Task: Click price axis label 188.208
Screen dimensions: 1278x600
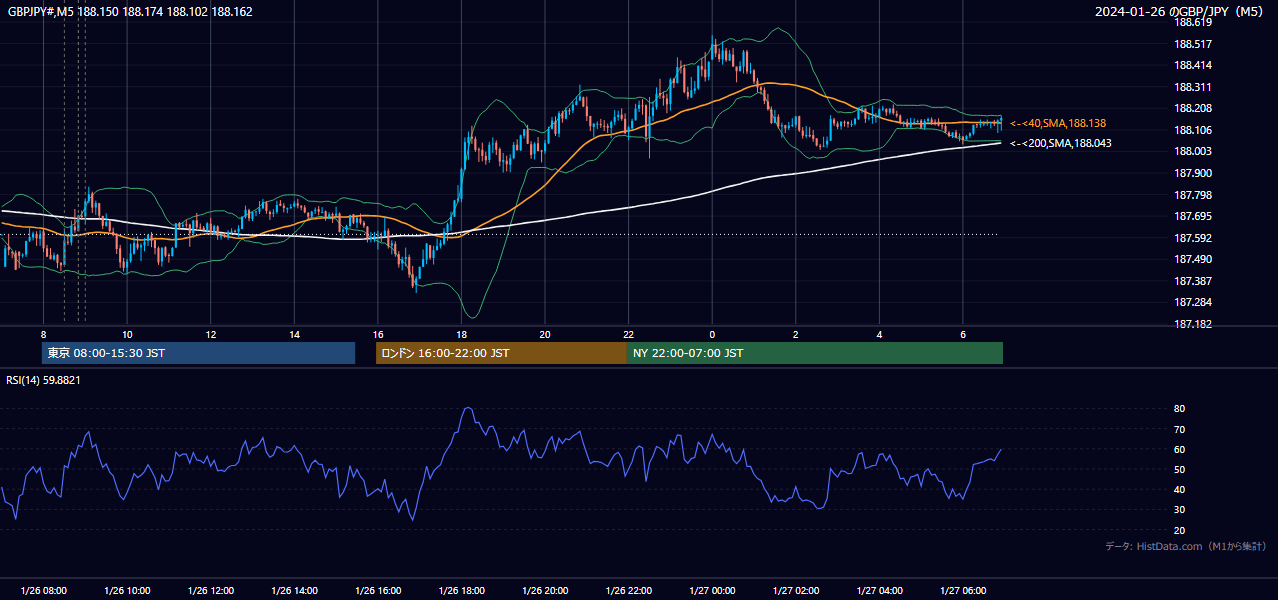Action: coord(1192,108)
